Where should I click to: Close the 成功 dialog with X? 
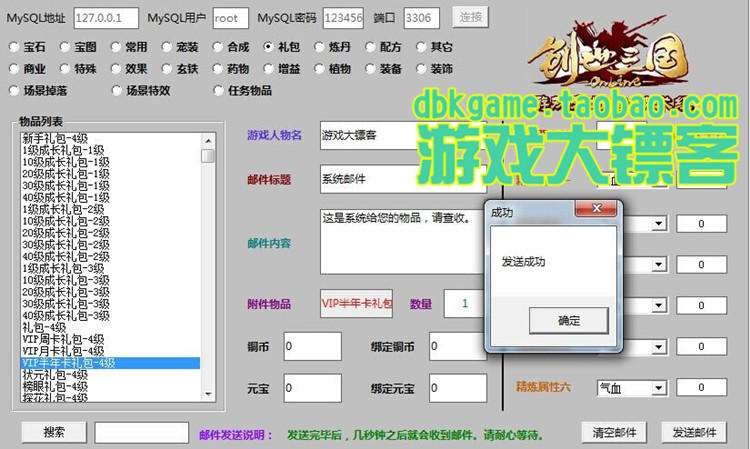pyautogui.click(x=596, y=208)
